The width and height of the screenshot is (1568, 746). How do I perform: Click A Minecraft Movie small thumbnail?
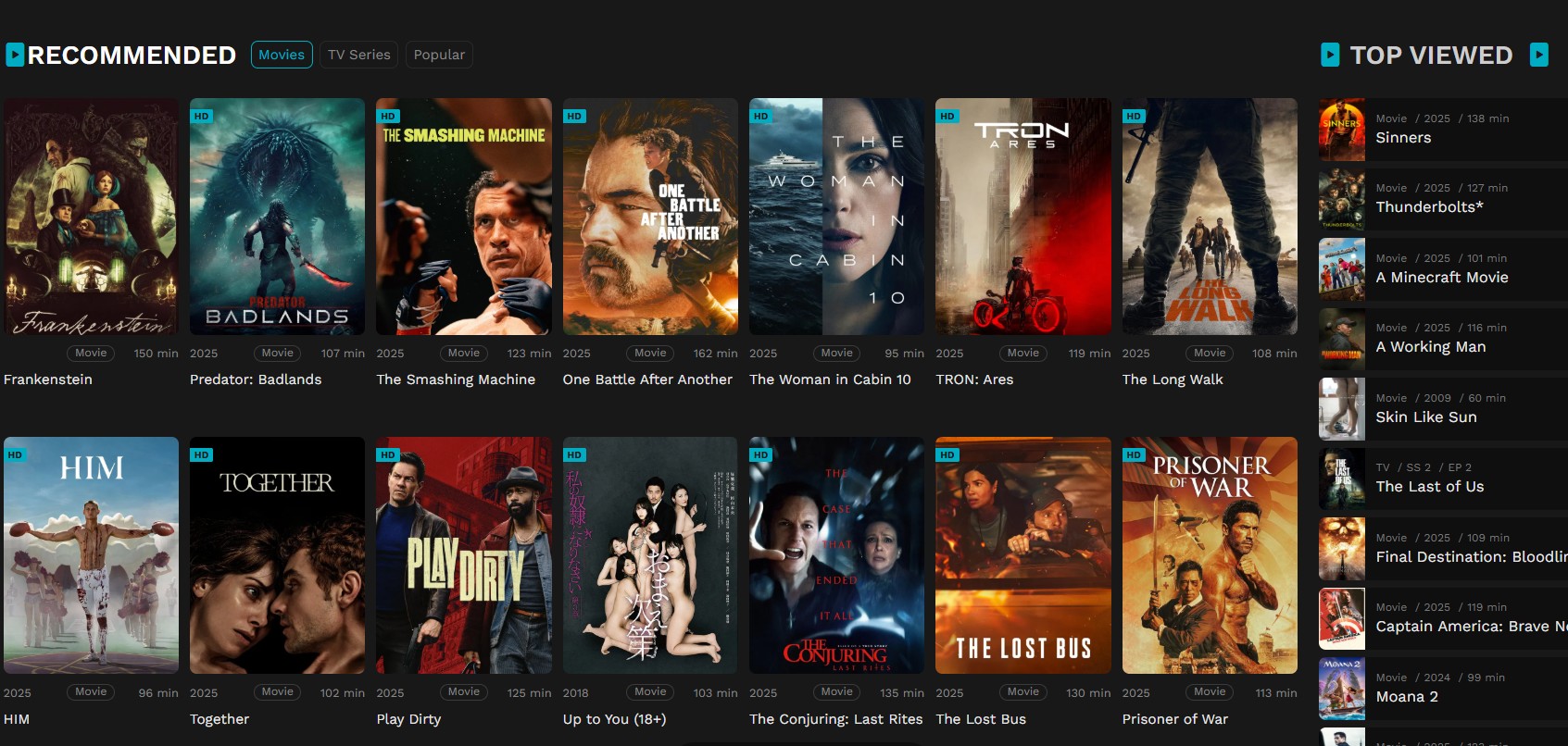click(1342, 269)
